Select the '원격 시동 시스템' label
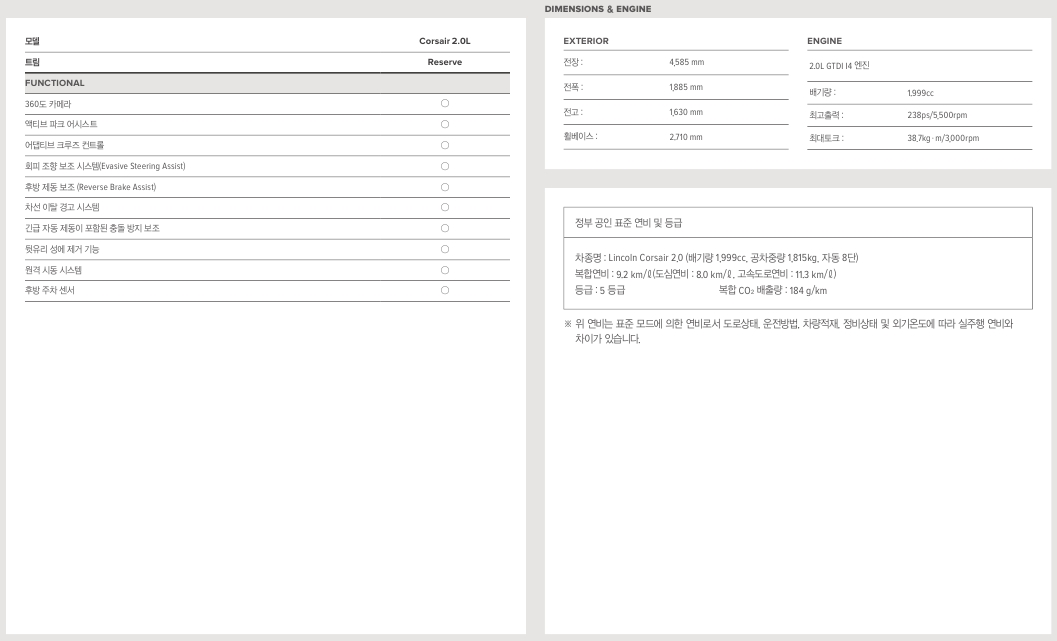This screenshot has width=1057, height=641. click(x=53, y=270)
